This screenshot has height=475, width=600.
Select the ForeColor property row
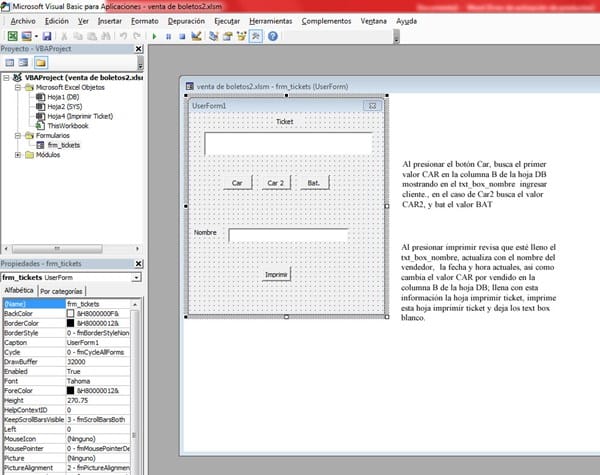[x=32, y=390]
